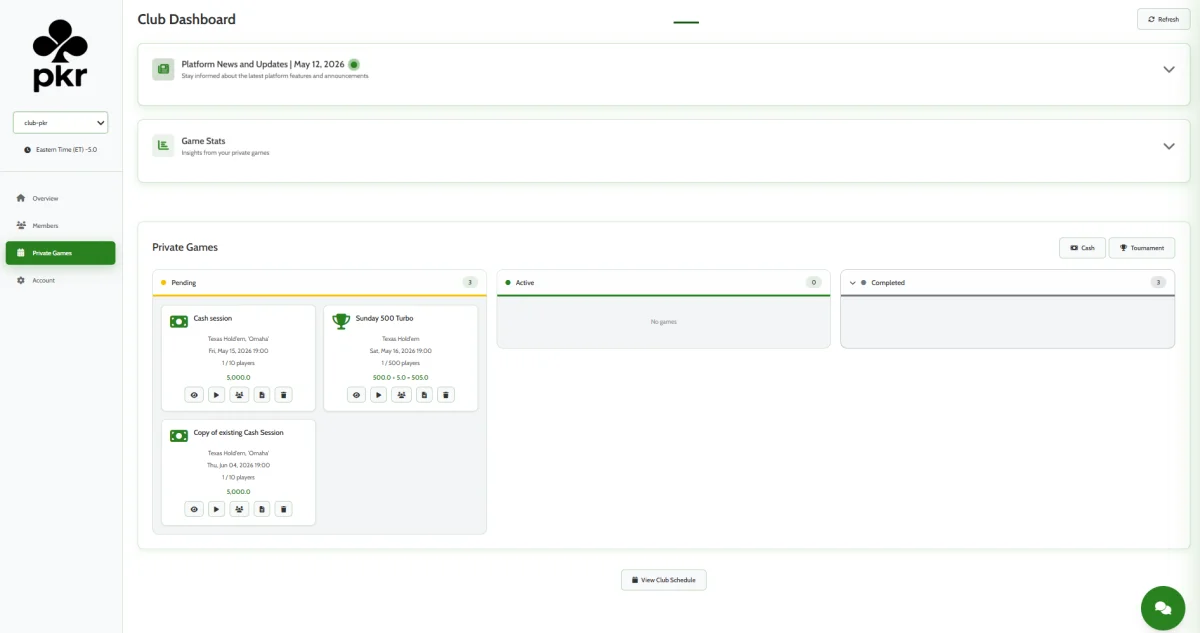1200x633 pixels.
Task: Duplicate the Sunday 500 Turbo tournament
Action: pos(424,395)
